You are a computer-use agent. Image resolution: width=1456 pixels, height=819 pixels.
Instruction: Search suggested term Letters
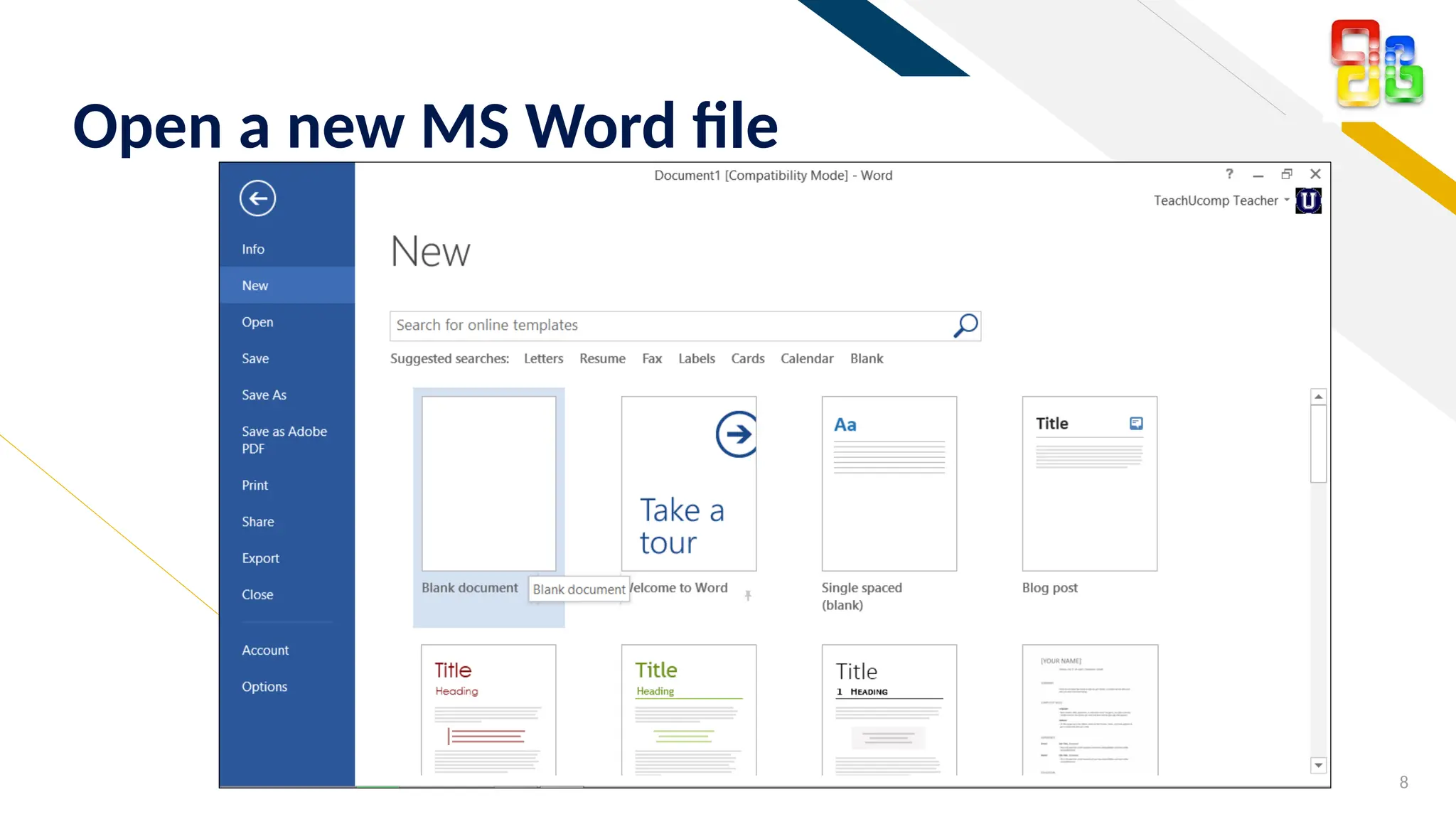pos(543,359)
